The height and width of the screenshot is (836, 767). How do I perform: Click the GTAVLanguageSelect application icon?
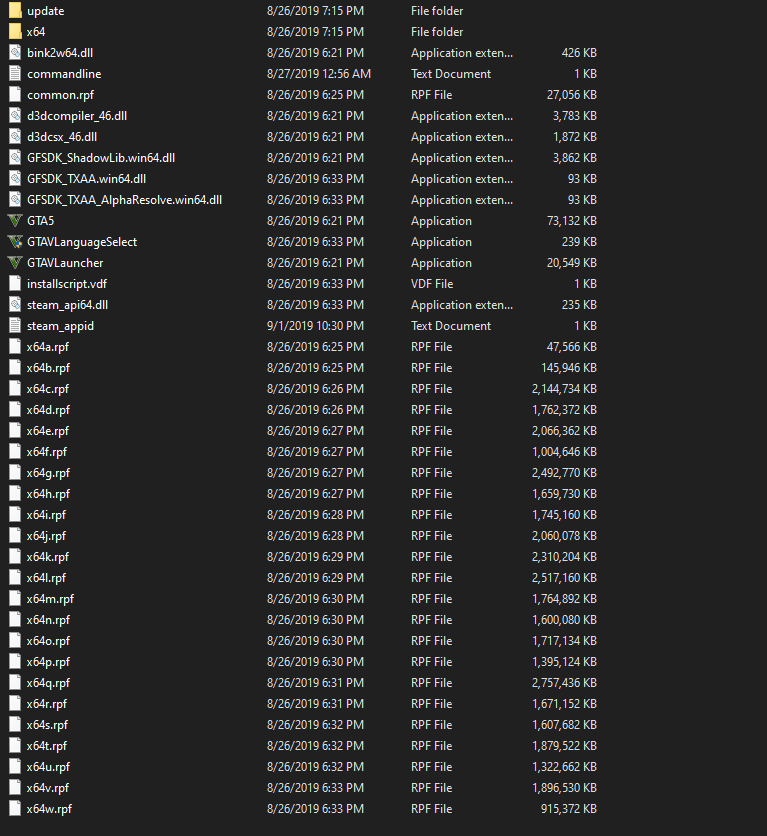pos(15,242)
